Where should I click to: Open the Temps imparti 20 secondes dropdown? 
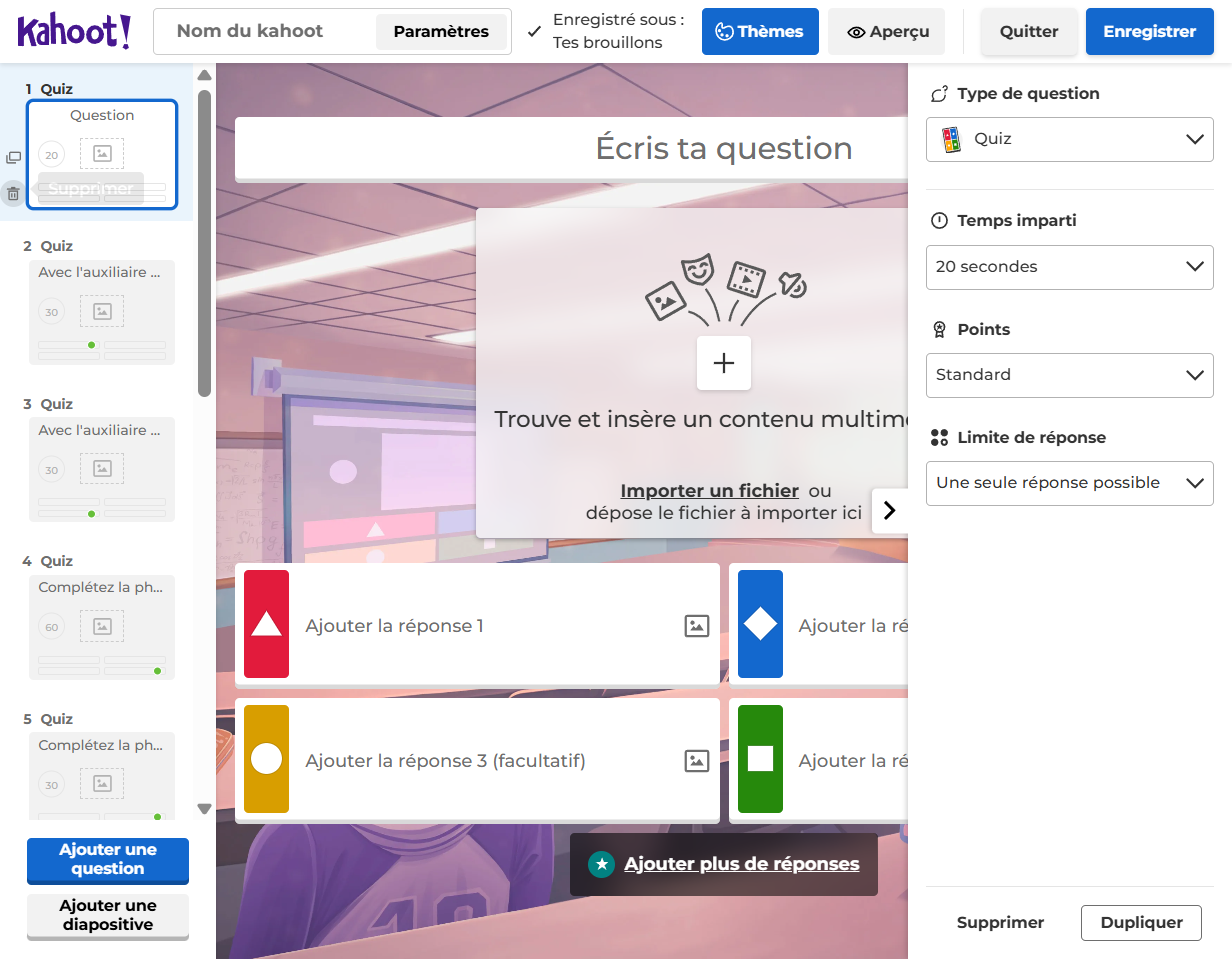pos(1070,267)
